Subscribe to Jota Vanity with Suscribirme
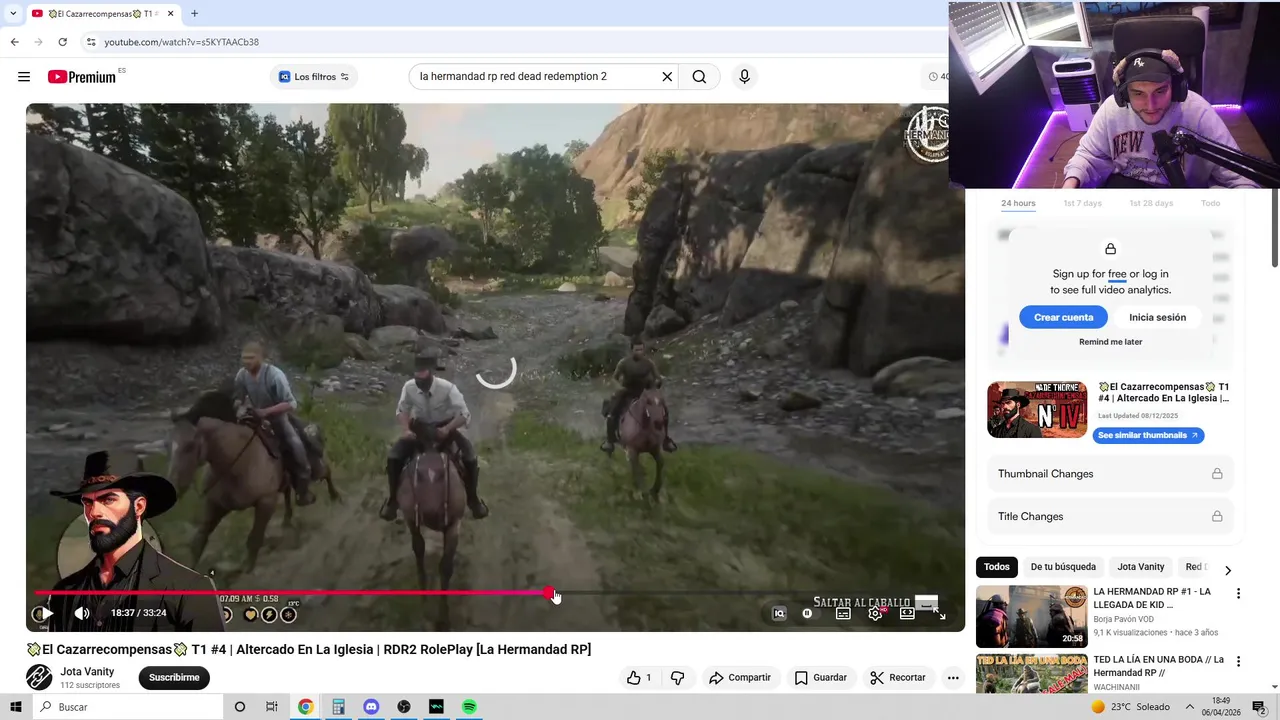 174,678
